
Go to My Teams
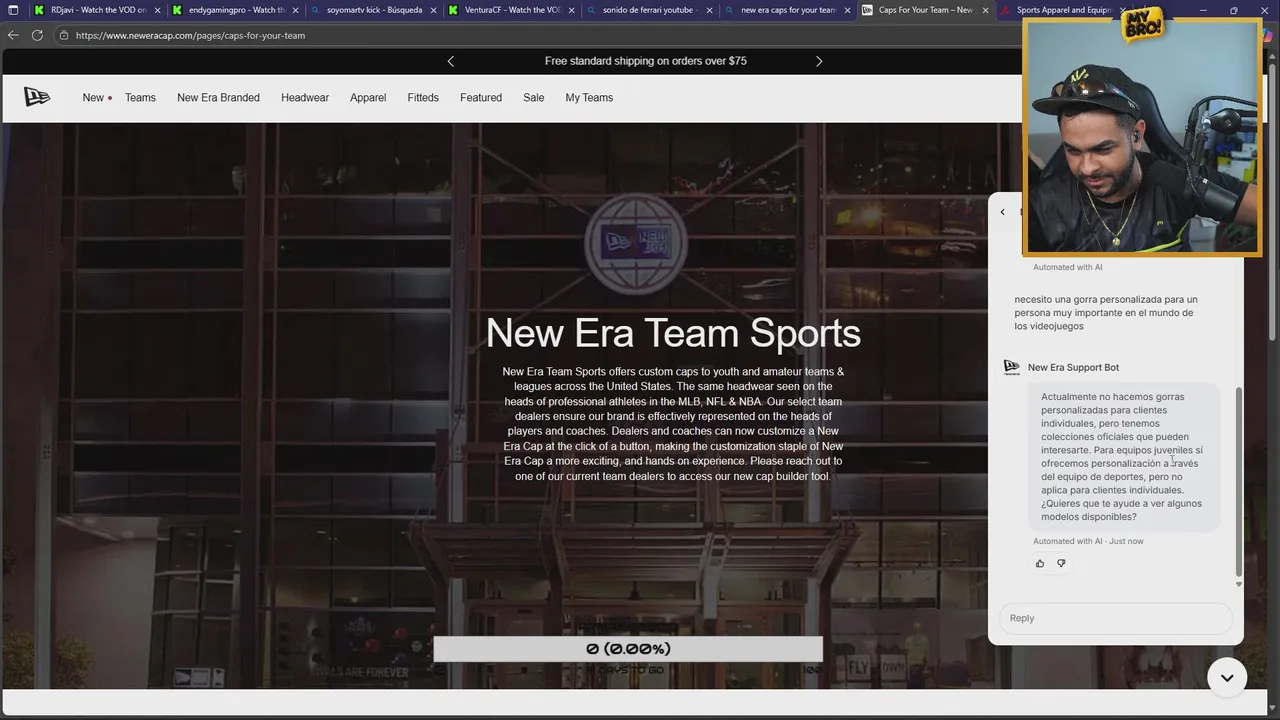[x=589, y=98]
